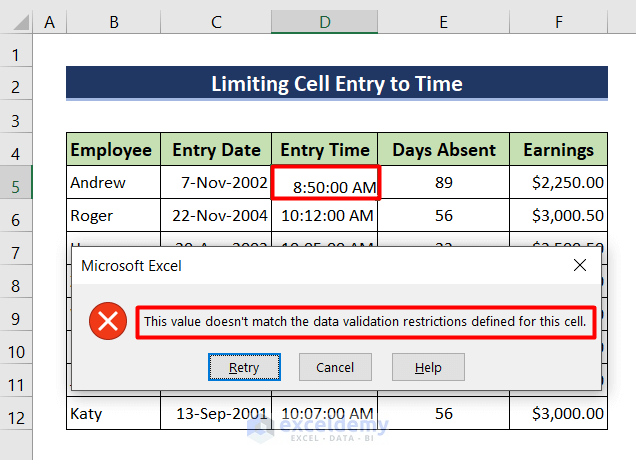Select the Andrew employee cell
636x460 pixels.
[113, 183]
